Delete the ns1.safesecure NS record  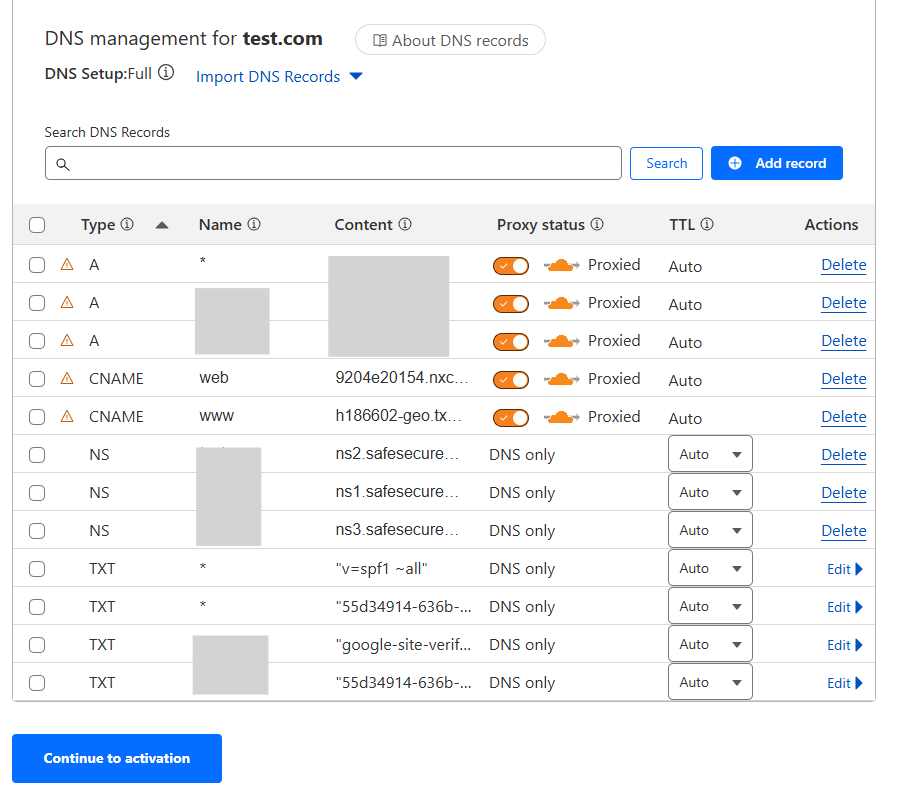(843, 493)
